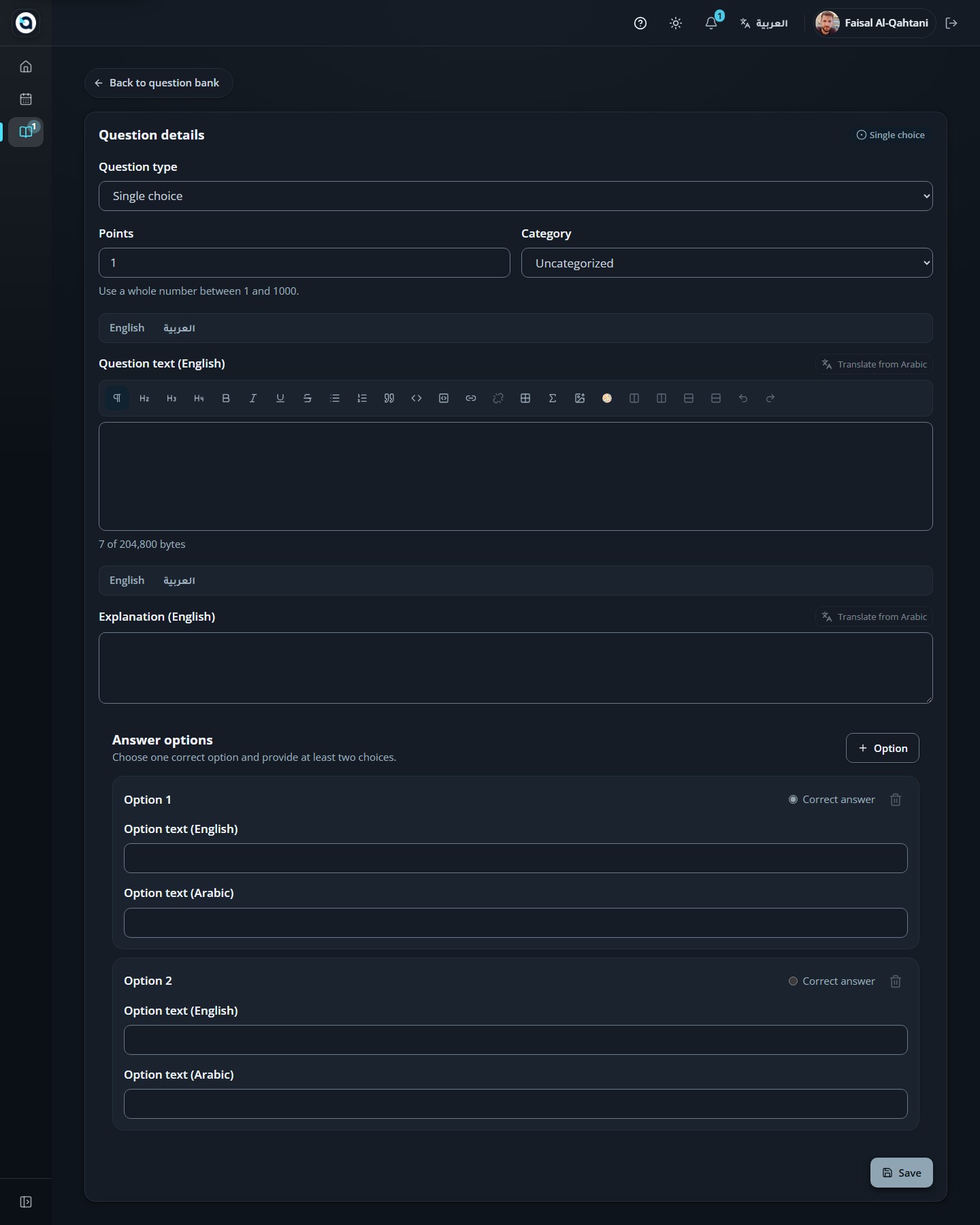
Task: Click the logout icon
Action: point(952,23)
